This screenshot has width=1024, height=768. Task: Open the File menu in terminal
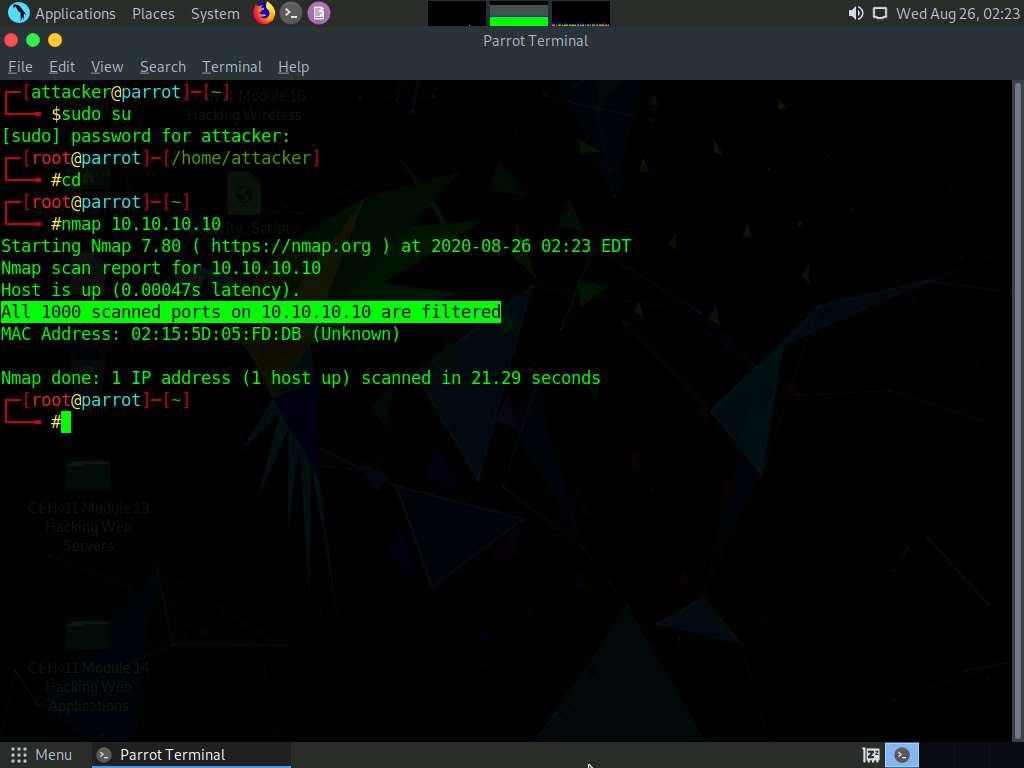20,67
